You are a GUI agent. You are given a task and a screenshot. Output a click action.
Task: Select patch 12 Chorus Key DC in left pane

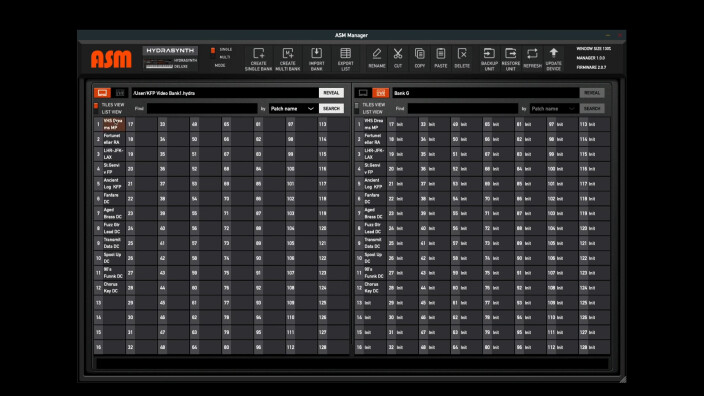tap(110, 288)
